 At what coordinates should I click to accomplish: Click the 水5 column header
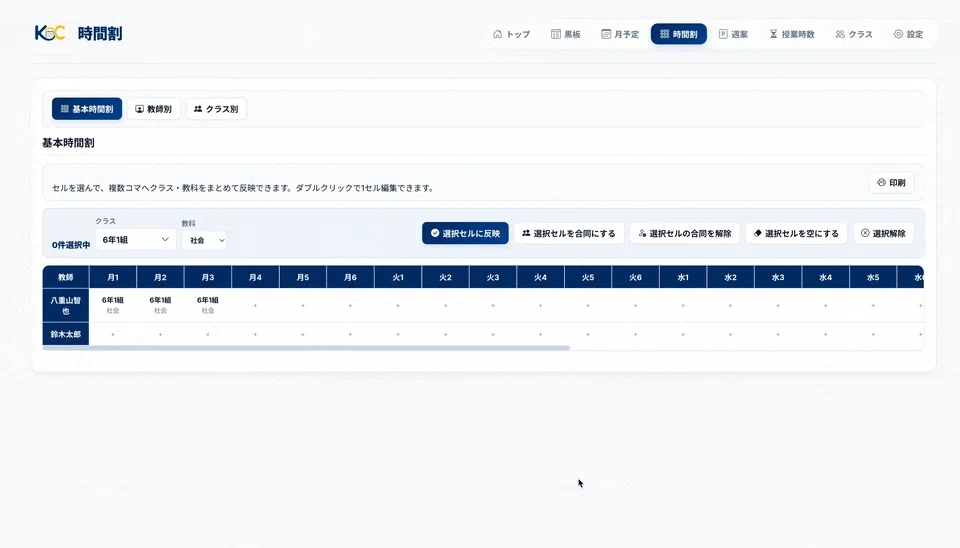coord(873,277)
